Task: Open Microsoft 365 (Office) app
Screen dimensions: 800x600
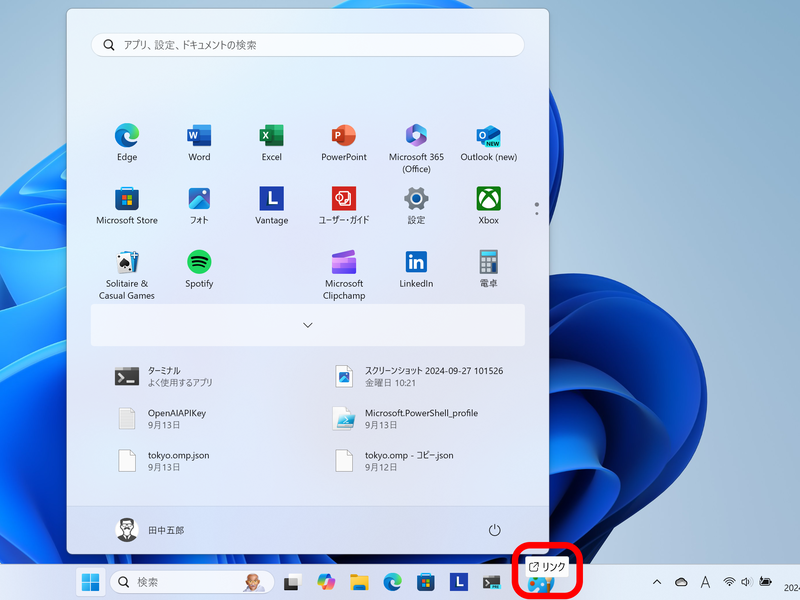Action: [x=416, y=148]
